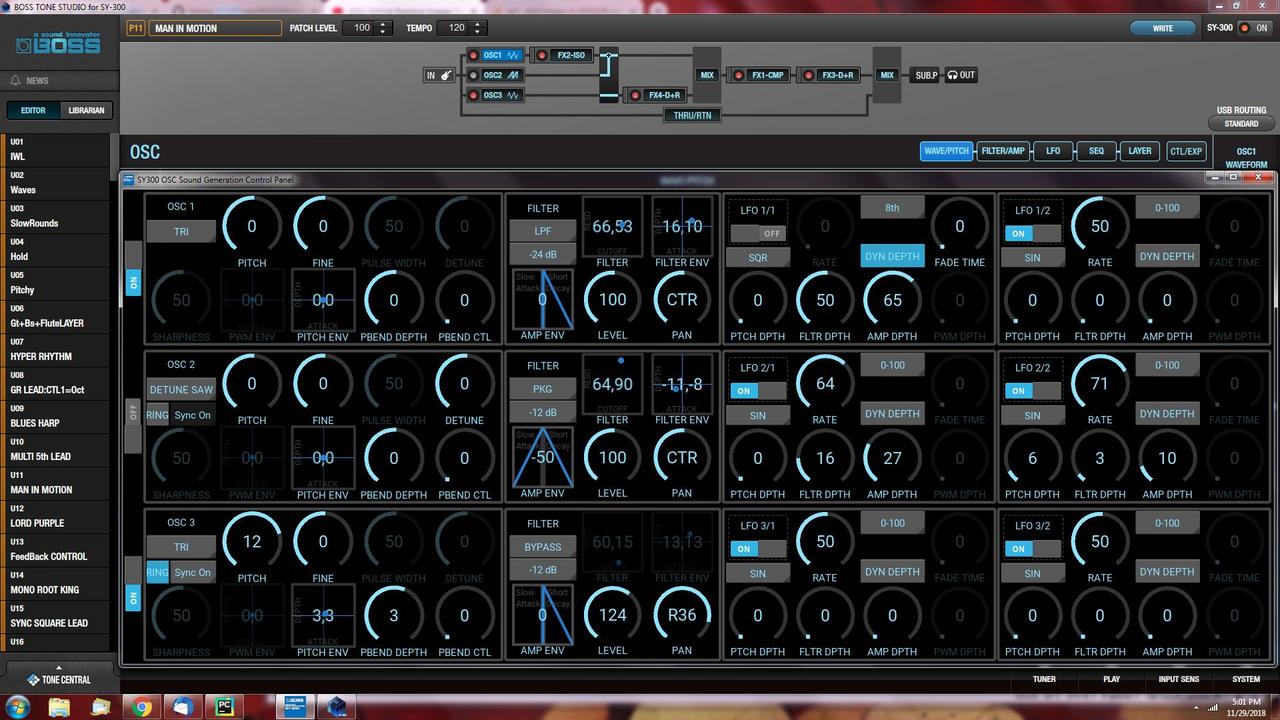Open OSC 1 TRI waveform selector
Viewport: 1280px width, 720px height.
point(181,231)
